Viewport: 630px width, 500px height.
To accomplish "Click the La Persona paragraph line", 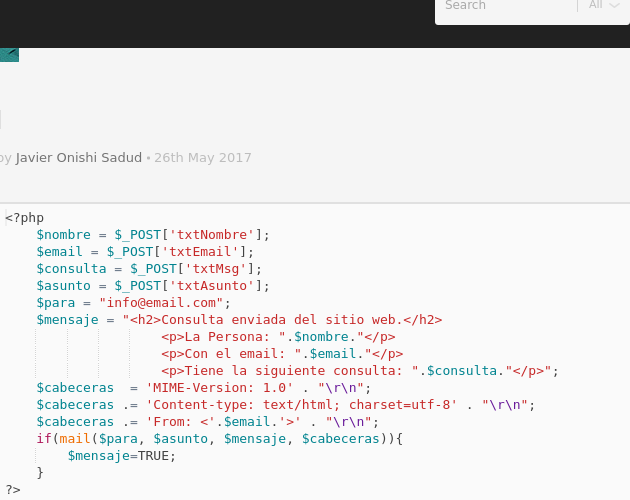I will (x=278, y=337).
